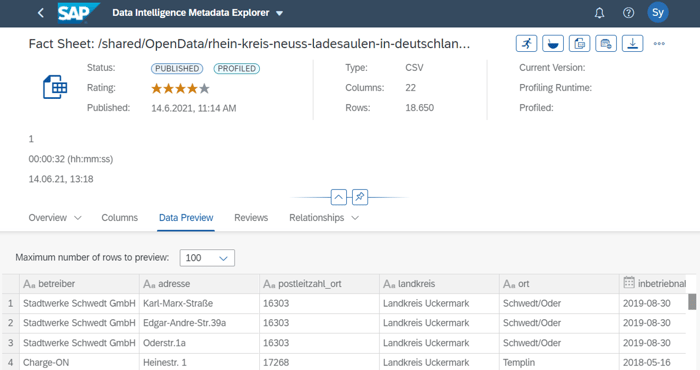Viewport: 700px width, 370px height.
Task: Download the dataset via the download icon
Action: (633, 44)
